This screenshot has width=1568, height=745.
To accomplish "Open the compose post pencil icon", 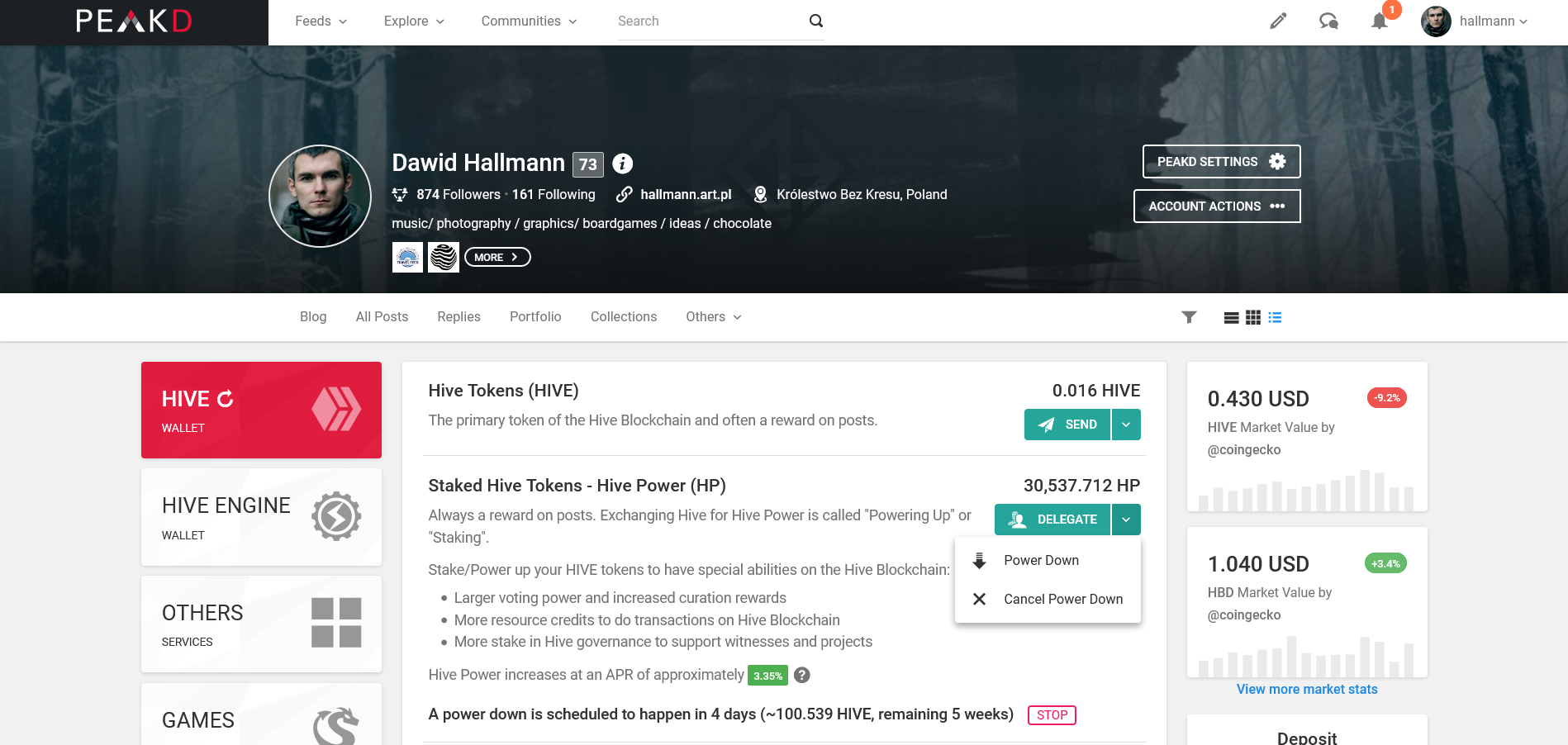I will coord(1278,21).
